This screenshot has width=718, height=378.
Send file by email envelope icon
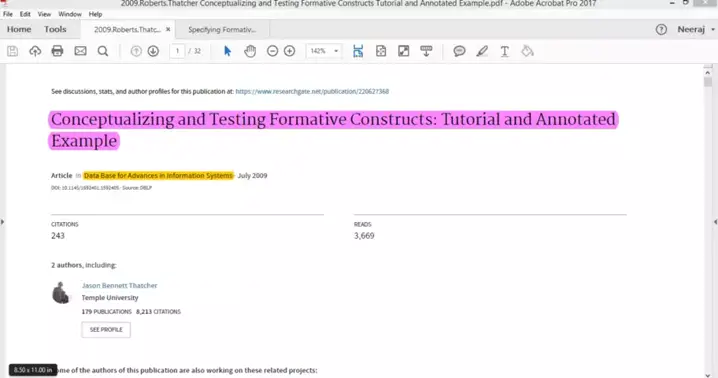[x=81, y=51]
